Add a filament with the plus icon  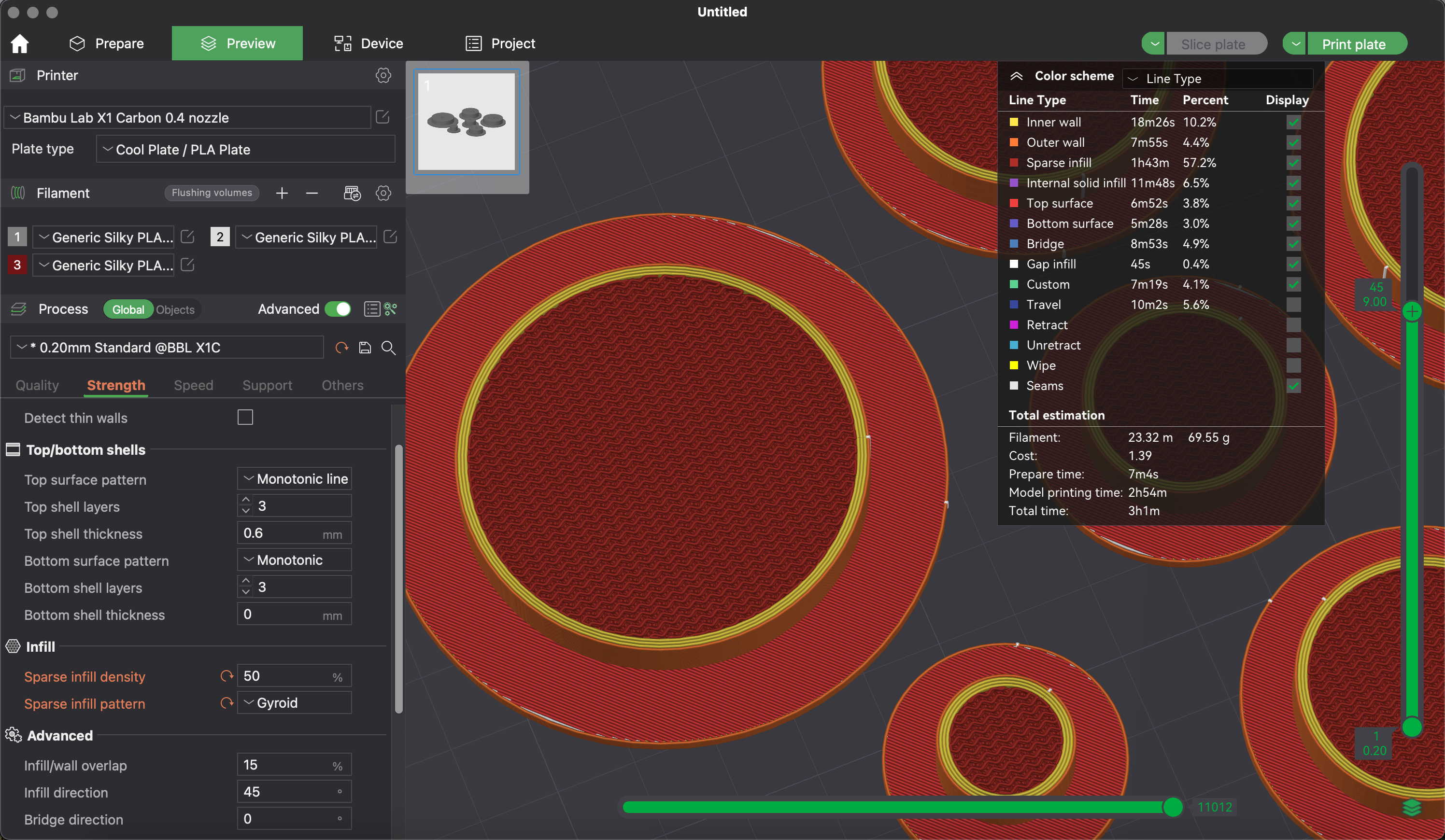click(x=282, y=193)
